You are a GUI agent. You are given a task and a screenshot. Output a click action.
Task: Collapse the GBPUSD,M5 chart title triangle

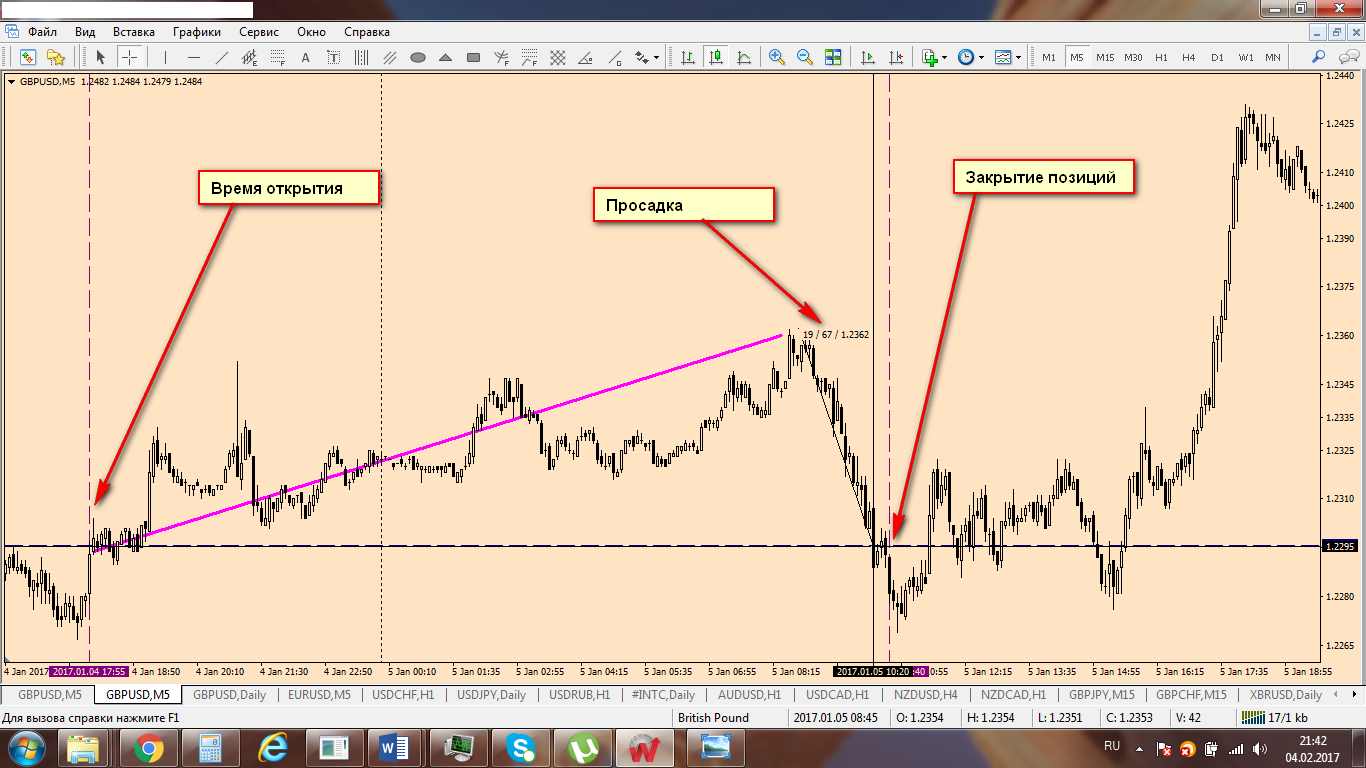11,82
